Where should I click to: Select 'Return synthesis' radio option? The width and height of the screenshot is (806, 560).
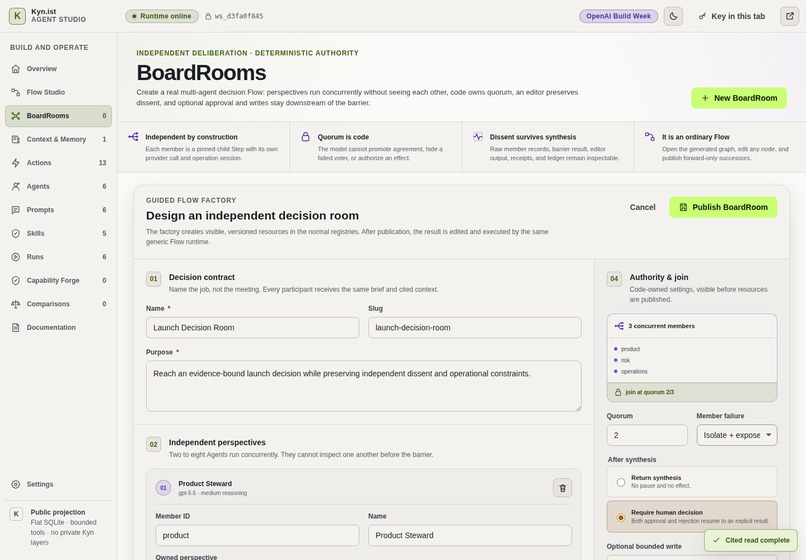click(621, 482)
